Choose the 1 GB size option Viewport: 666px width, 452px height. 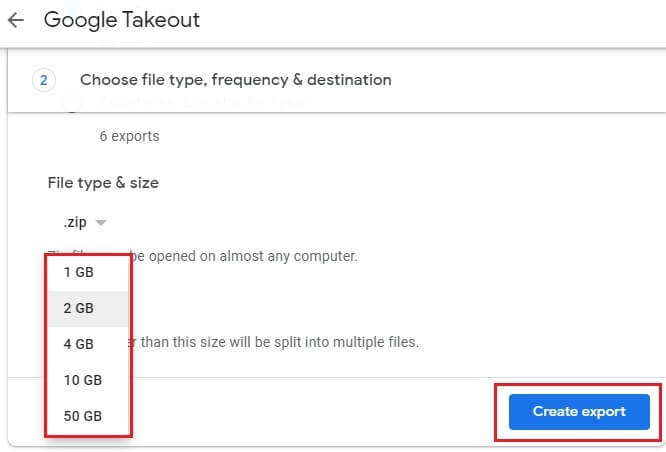click(x=78, y=272)
